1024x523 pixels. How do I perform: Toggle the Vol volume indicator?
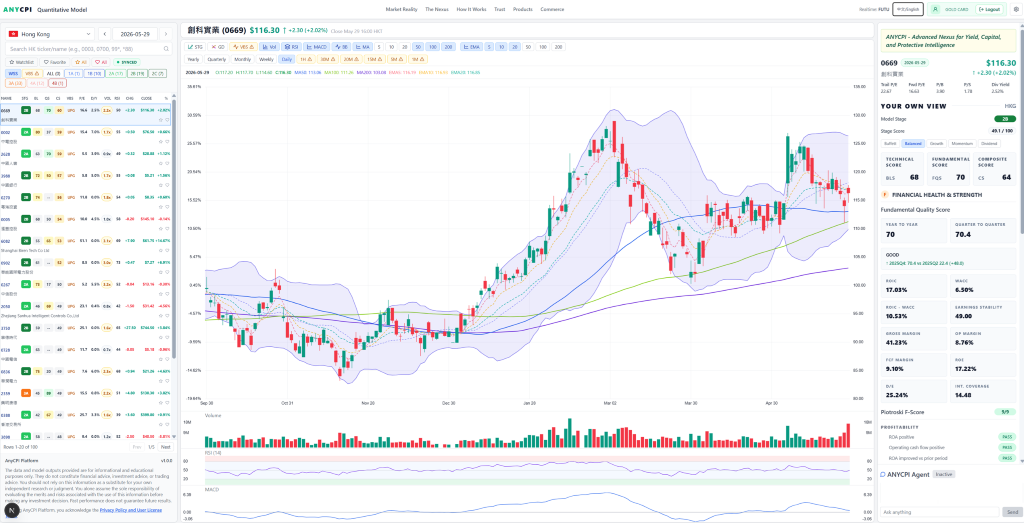(269, 47)
